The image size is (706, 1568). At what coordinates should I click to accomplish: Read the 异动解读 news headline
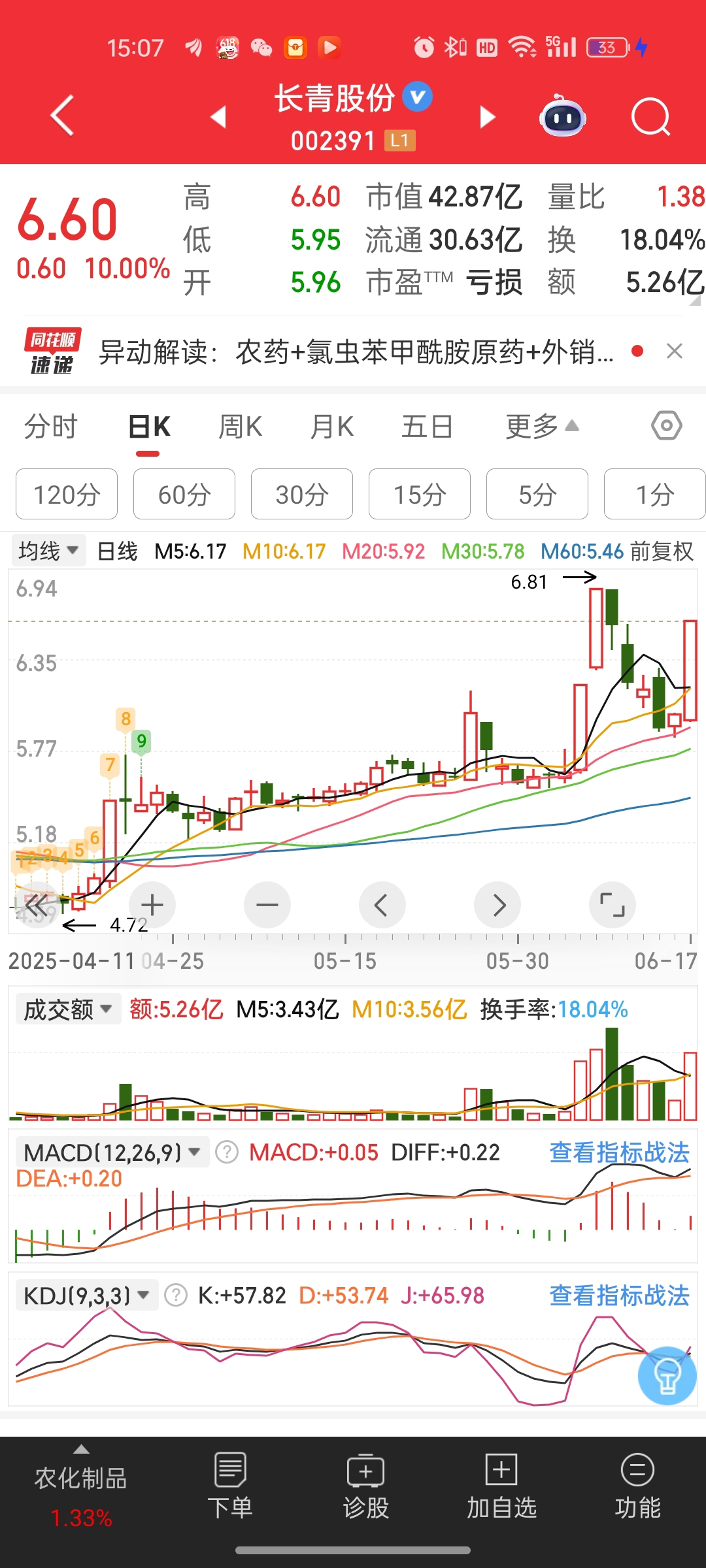[x=356, y=351]
